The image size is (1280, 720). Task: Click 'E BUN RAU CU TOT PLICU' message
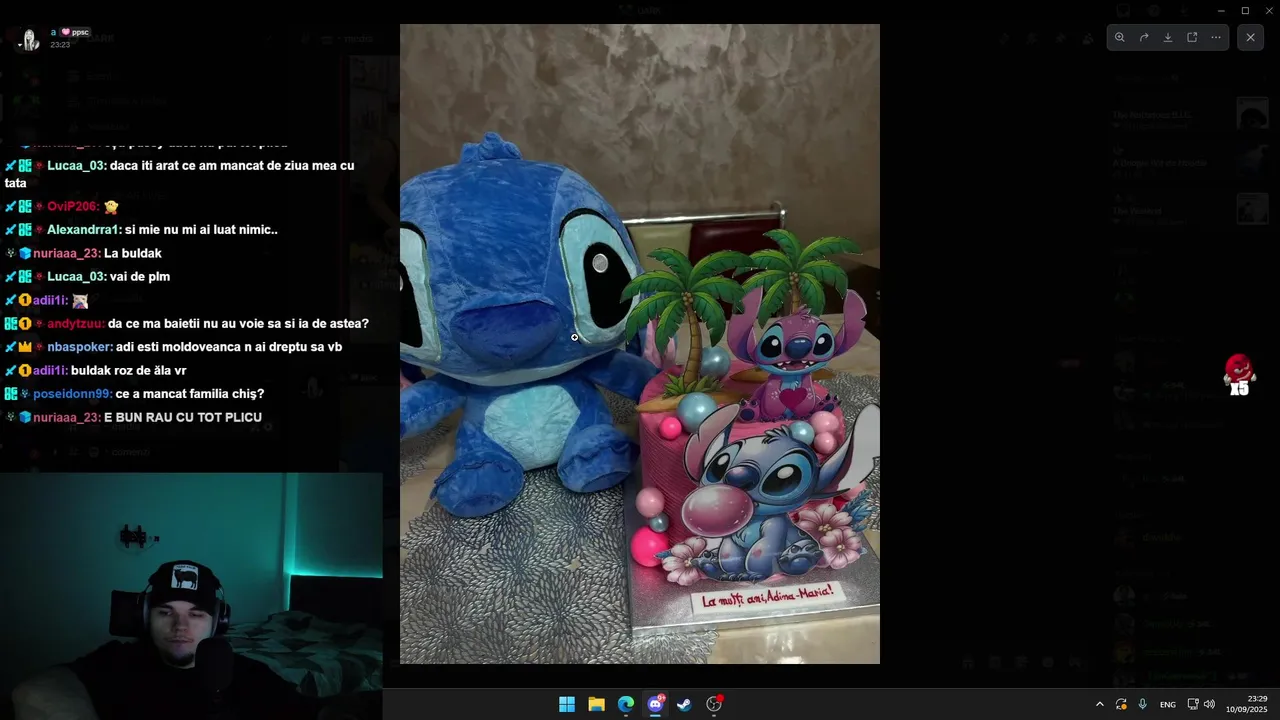coord(183,418)
